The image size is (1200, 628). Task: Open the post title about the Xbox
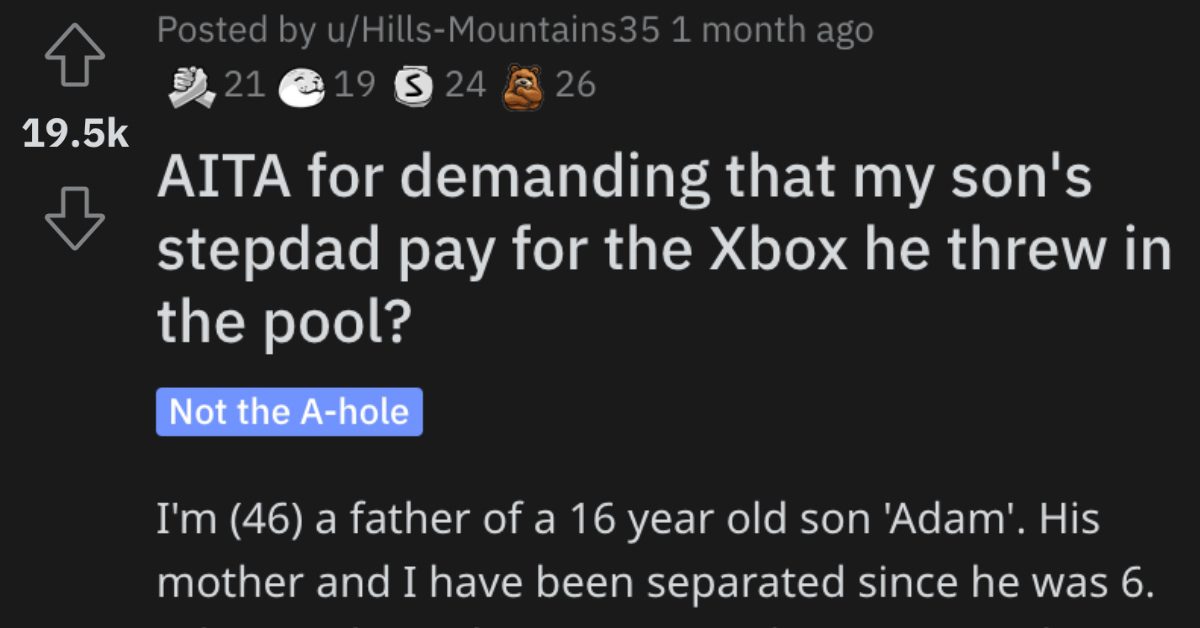pos(600,246)
